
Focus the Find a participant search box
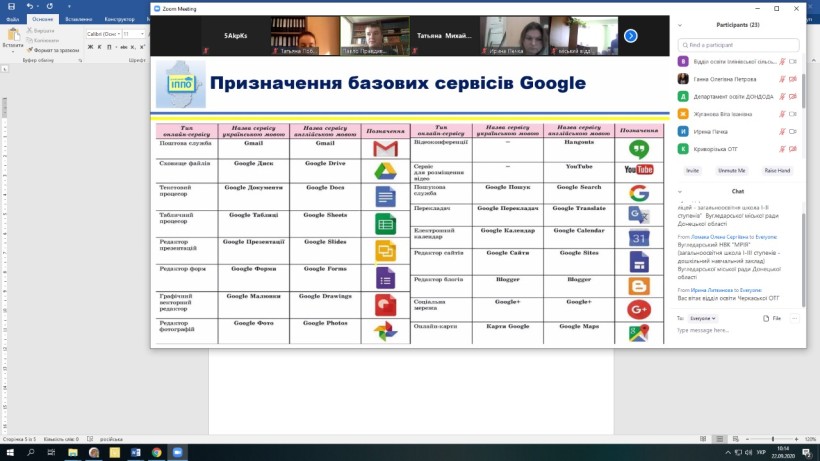pyautogui.click(x=738, y=45)
